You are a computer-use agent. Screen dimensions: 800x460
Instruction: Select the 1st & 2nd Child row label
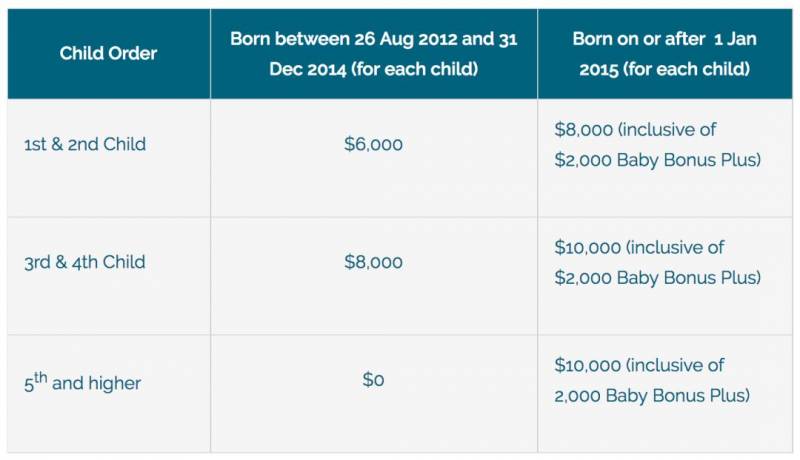(x=85, y=144)
